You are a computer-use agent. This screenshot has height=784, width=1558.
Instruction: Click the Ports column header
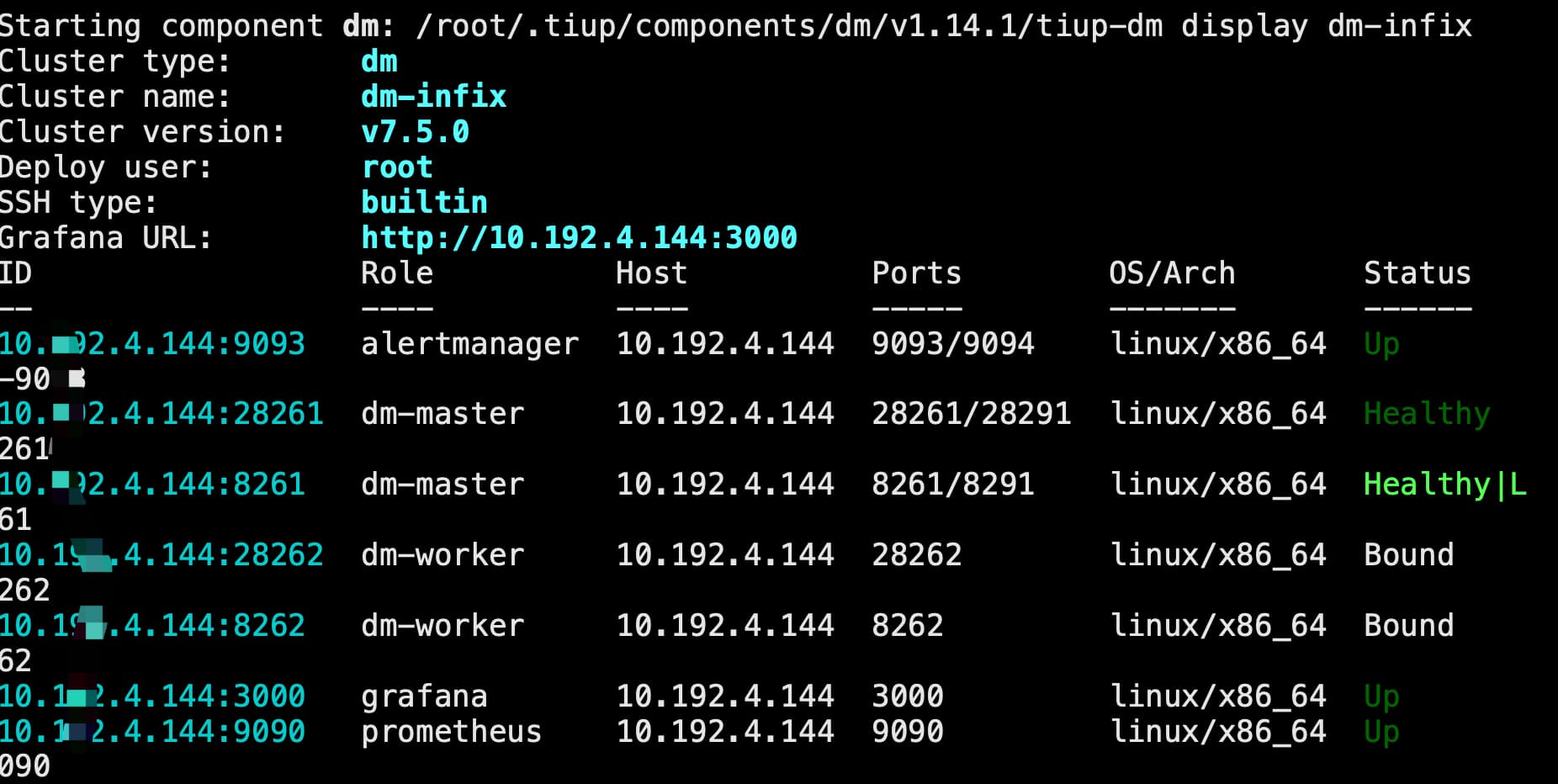click(x=916, y=273)
